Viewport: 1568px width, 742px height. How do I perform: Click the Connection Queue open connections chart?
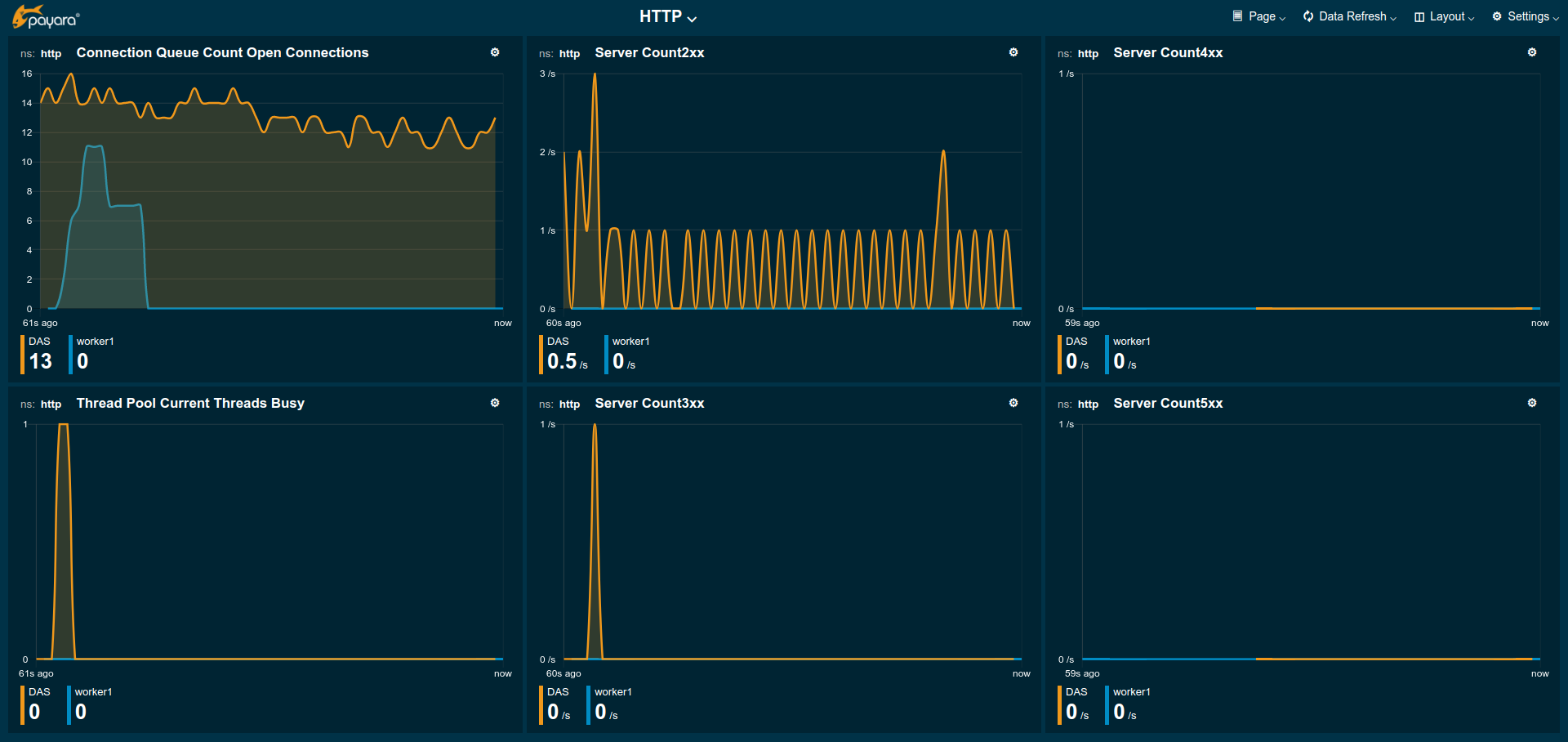(269, 191)
